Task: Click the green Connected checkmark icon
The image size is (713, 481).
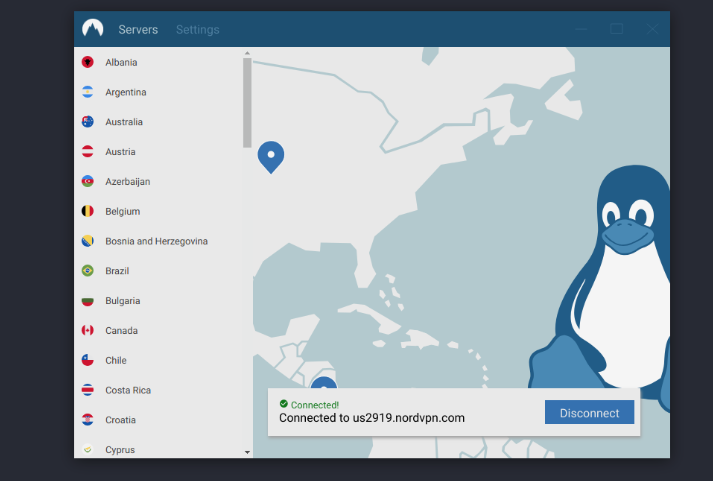Action: (x=284, y=404)
